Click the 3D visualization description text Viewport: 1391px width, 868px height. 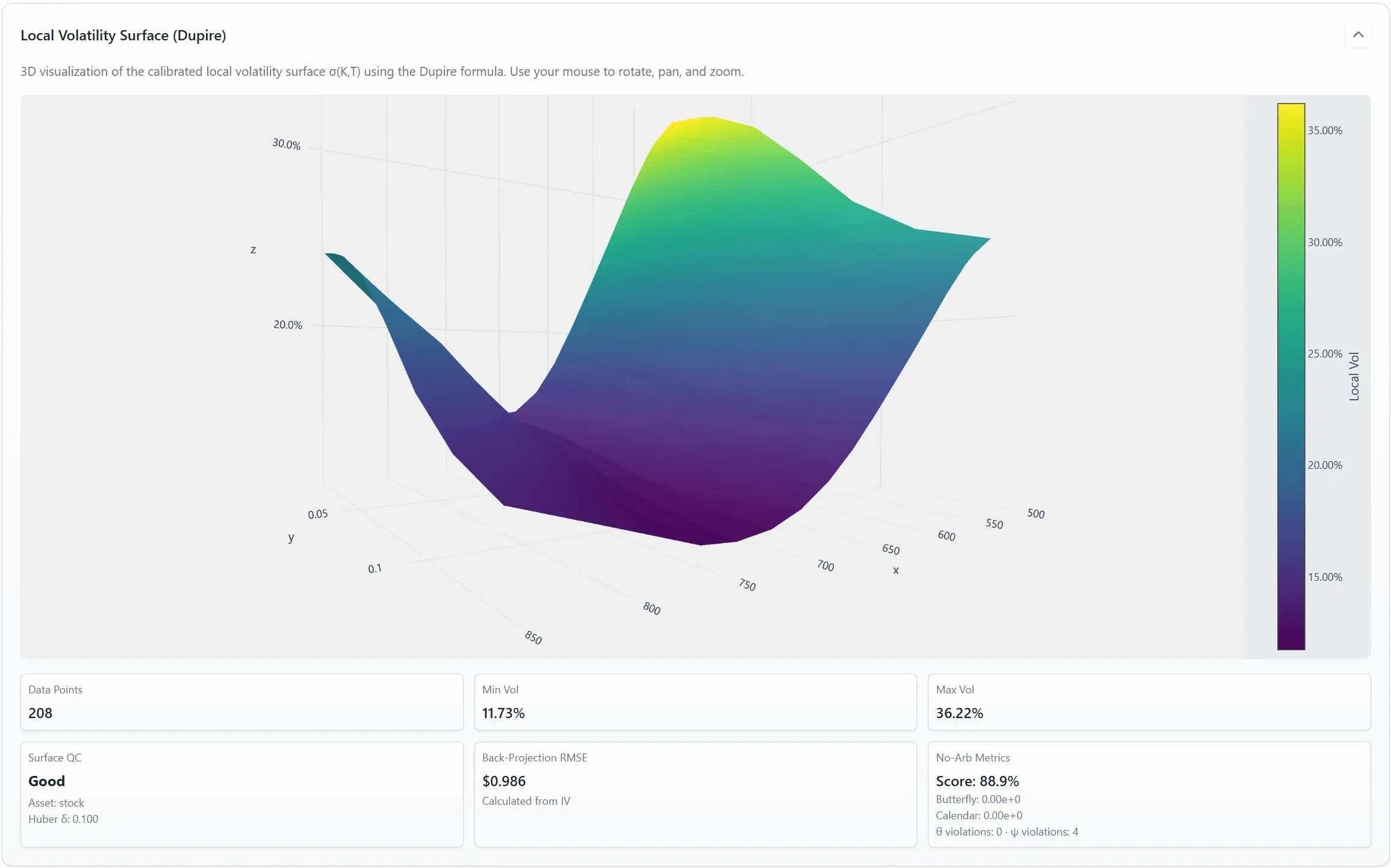[382, 72]
